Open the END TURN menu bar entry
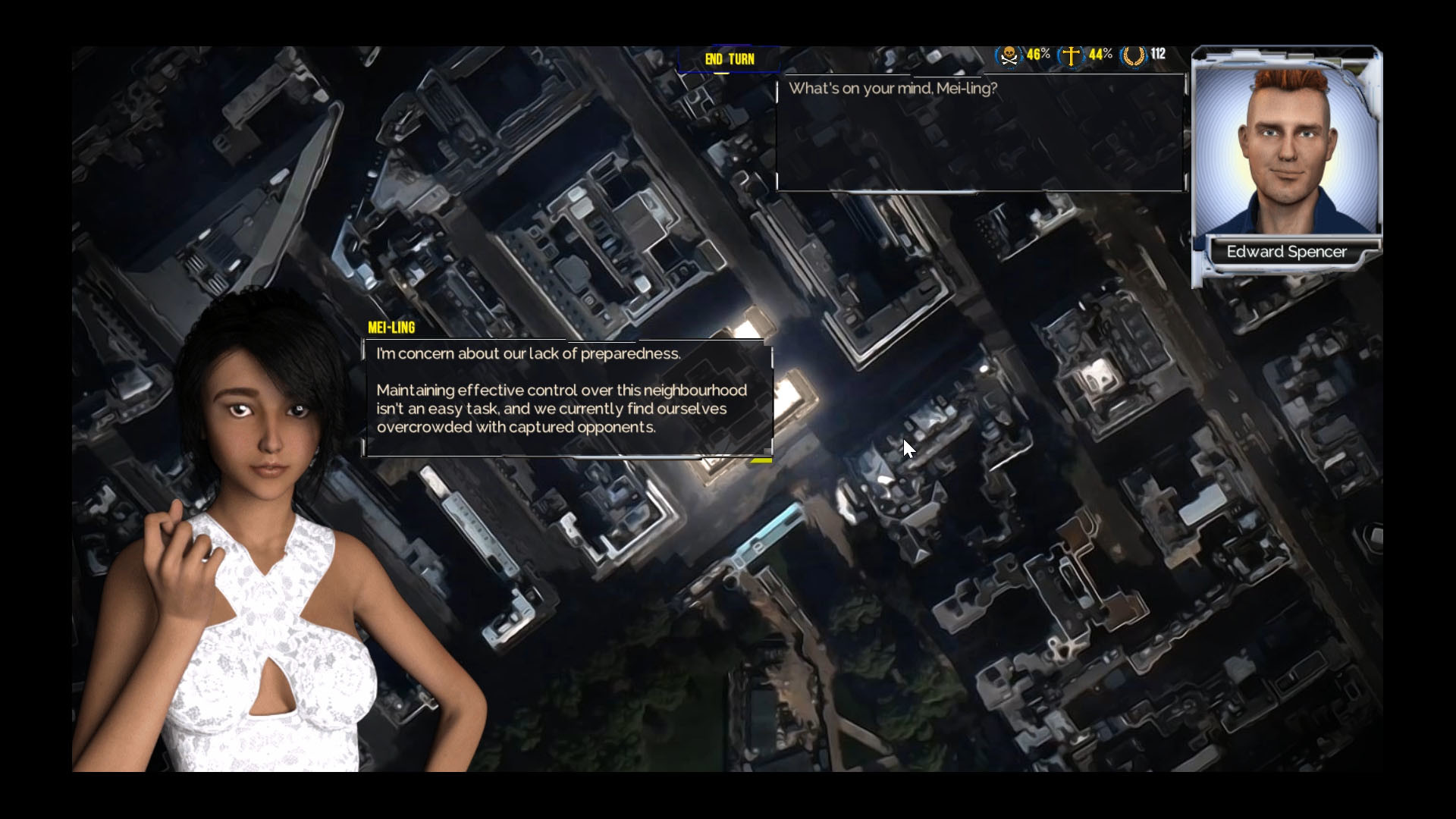The width and height of the screenshot is (1456, 819). click(729, 59)
